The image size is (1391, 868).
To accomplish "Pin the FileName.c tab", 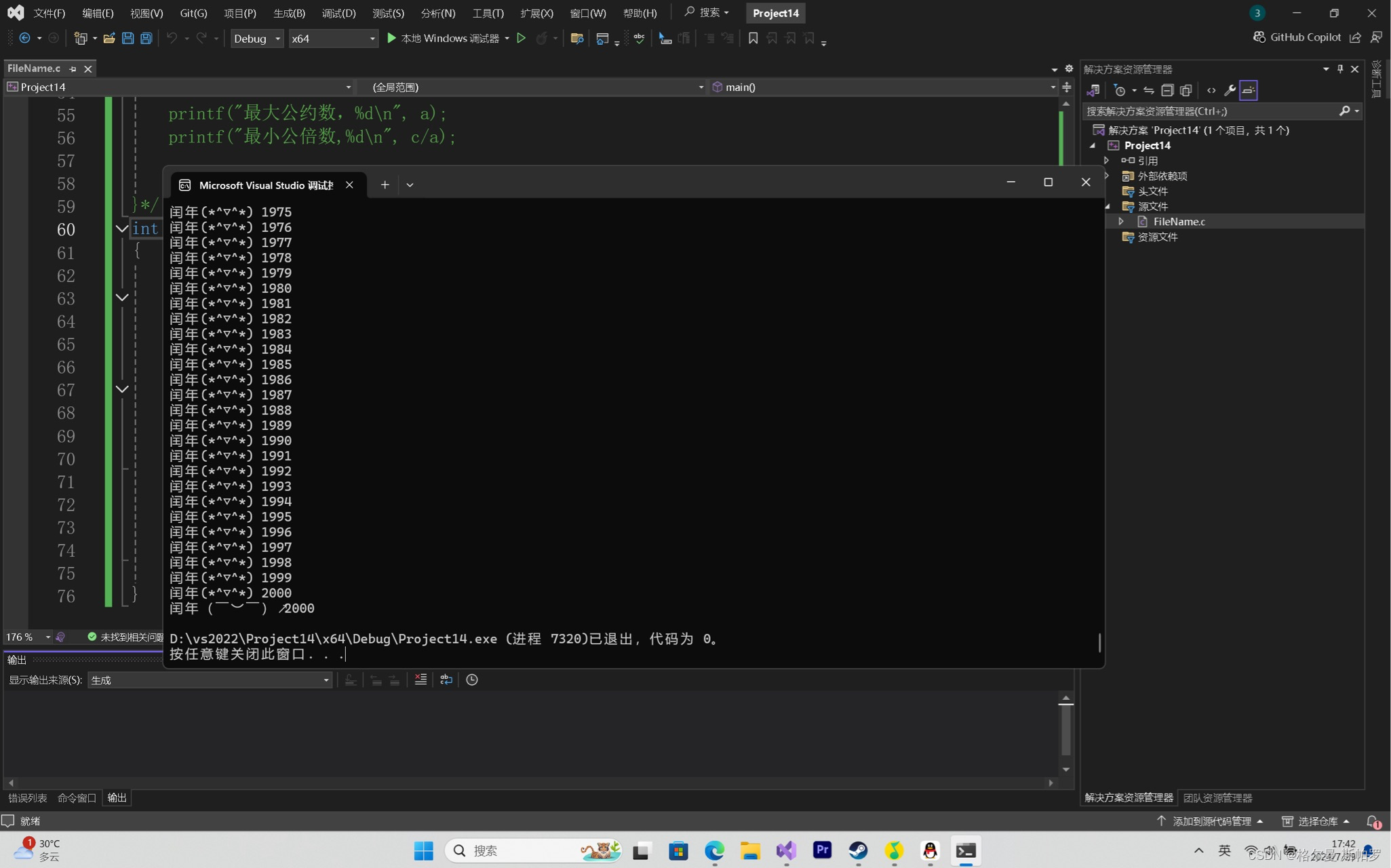I will (73, 69).
